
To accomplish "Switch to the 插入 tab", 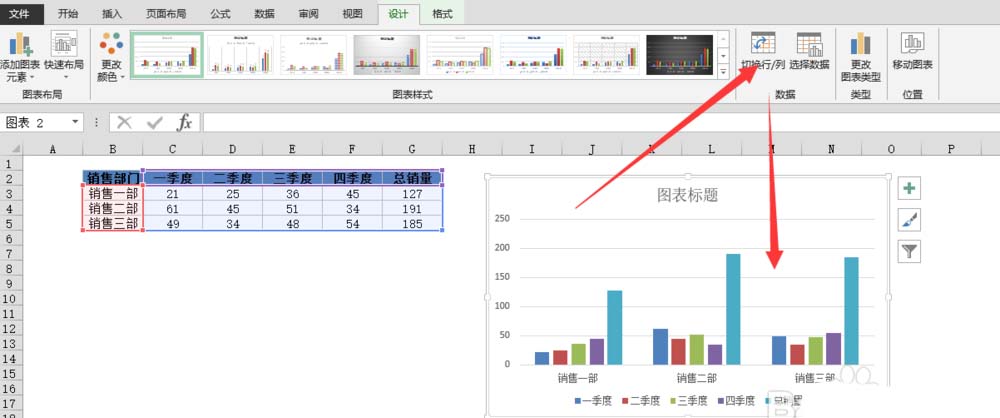I will click(x=112, y=13).
